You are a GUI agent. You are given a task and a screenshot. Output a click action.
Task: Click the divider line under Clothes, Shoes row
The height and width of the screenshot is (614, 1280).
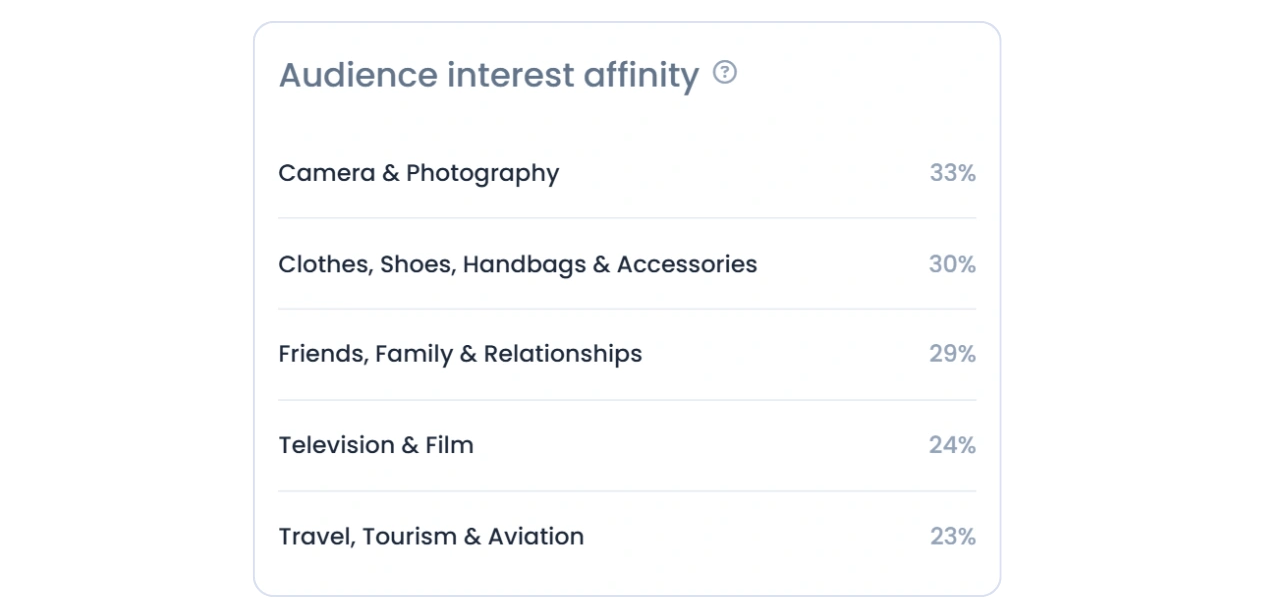(x=627, y=309)
